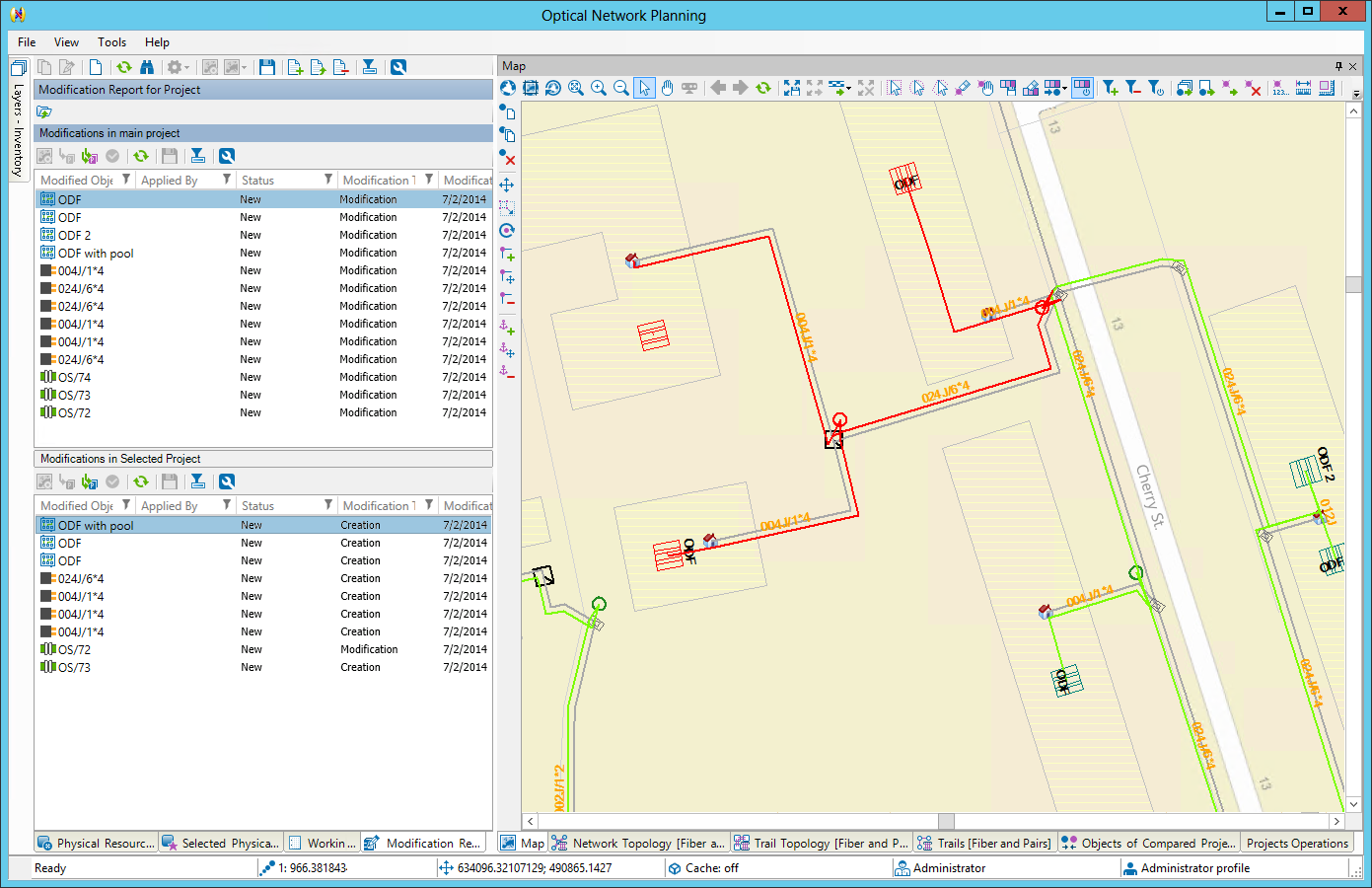Click the binoculars search icon in main toolbar

147,67
